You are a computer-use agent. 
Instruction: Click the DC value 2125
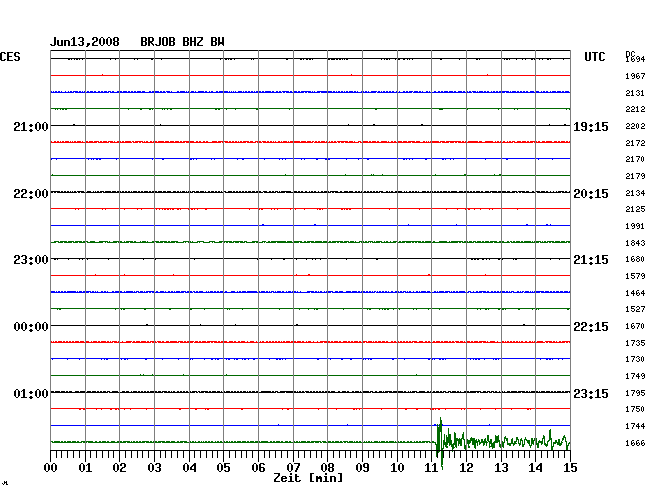pyautogui.click(x=635, y=209)
